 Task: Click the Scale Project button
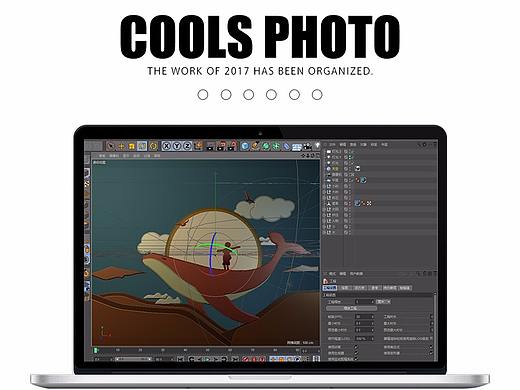(351, 308)
